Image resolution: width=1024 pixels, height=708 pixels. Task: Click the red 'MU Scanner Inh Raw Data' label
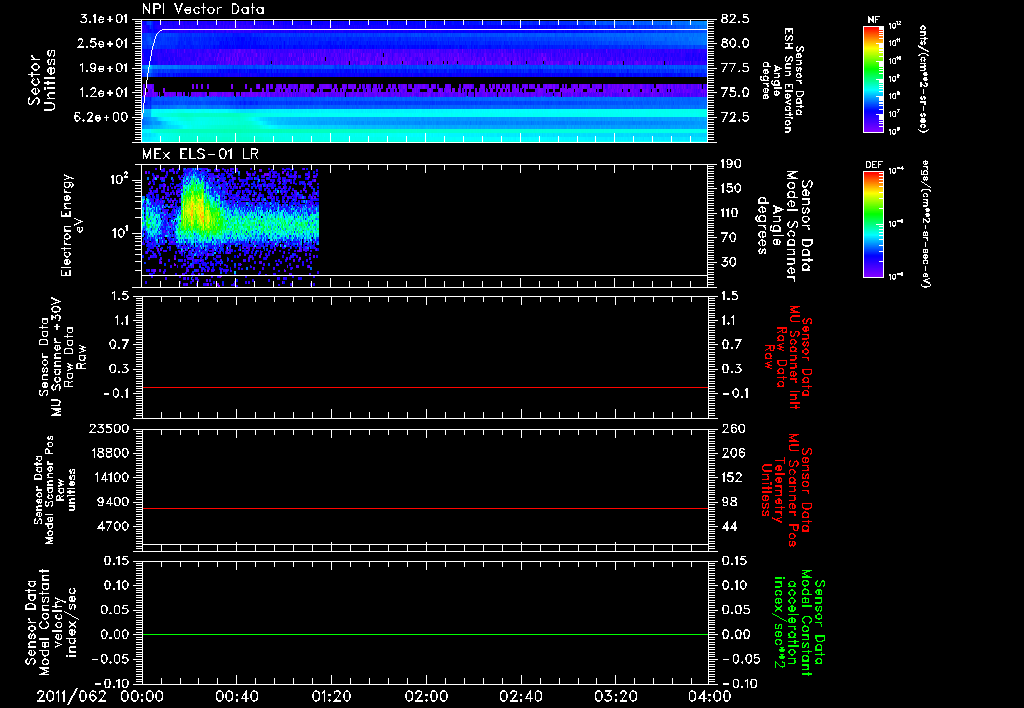(787, 357)
